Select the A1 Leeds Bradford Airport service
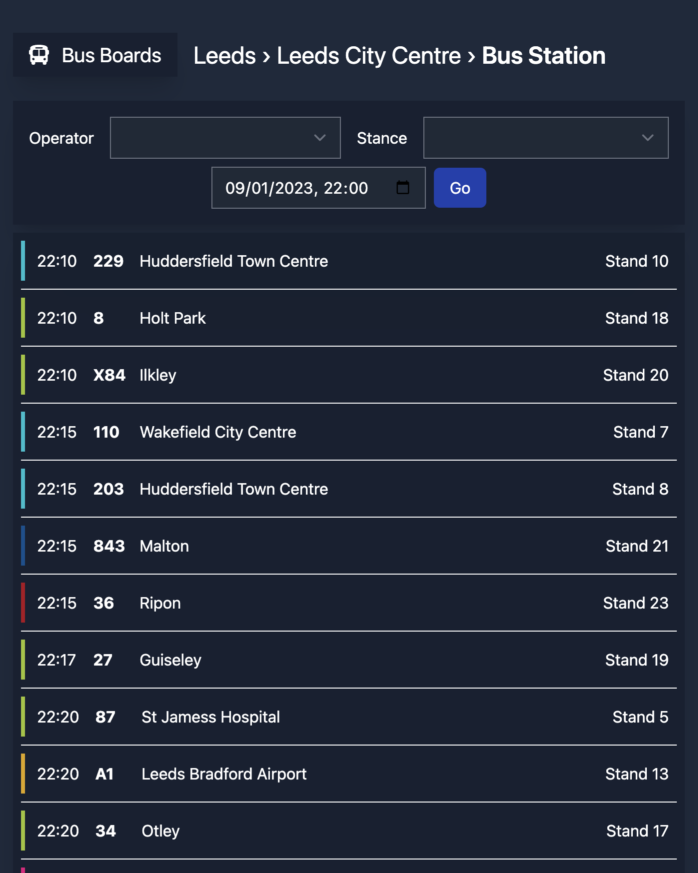This screenshot has width=698, height=873. pos(349,774)
